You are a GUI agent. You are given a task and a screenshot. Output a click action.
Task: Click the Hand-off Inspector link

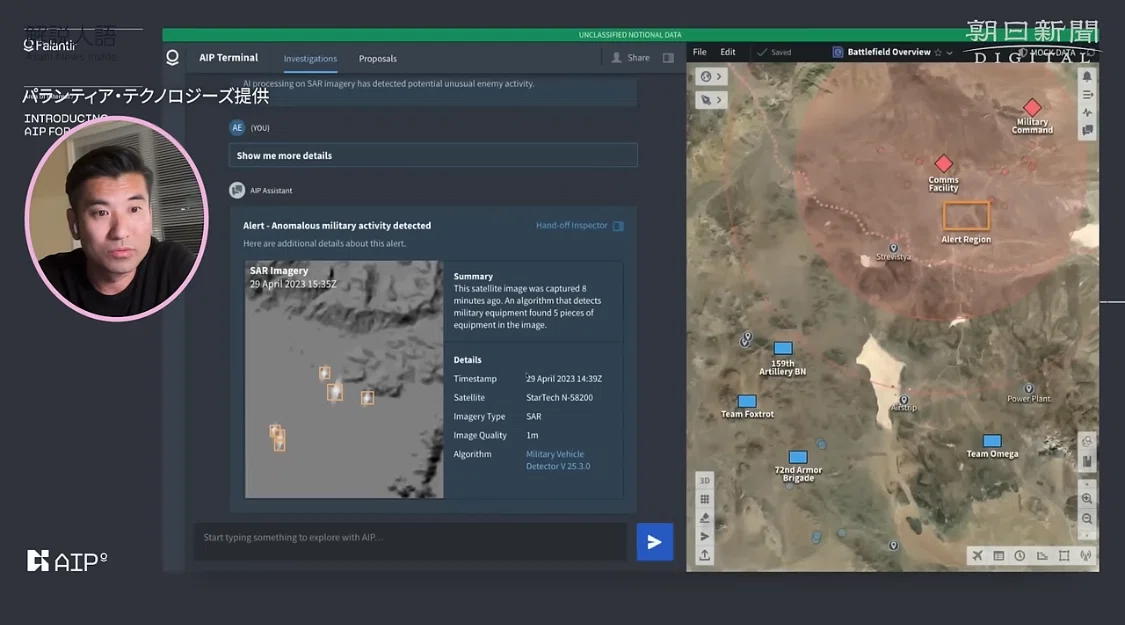[x=571, y=225]
